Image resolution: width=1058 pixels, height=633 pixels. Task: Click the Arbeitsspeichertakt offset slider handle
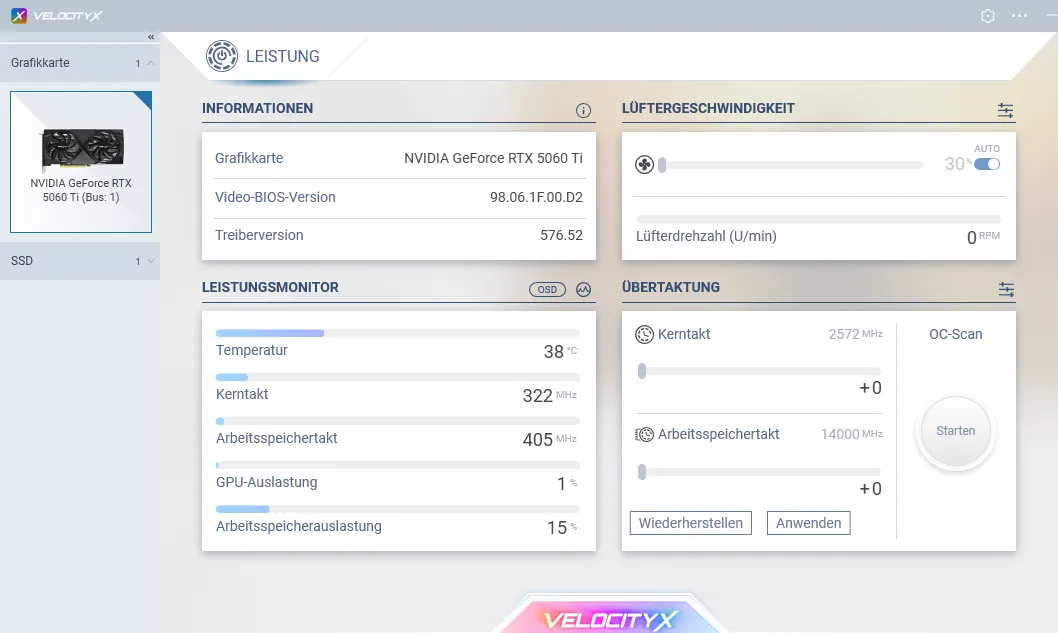642,472
